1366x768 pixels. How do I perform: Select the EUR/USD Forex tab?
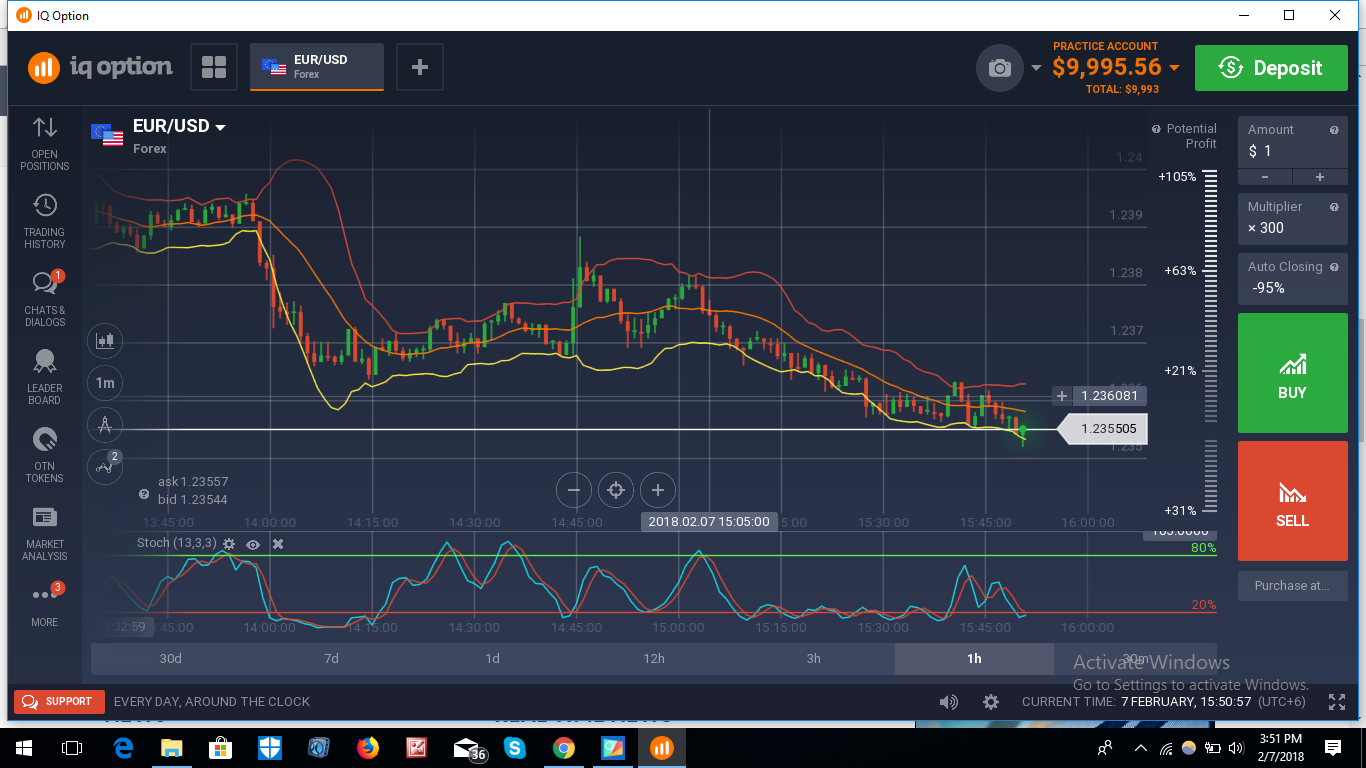tap(317, 67)
